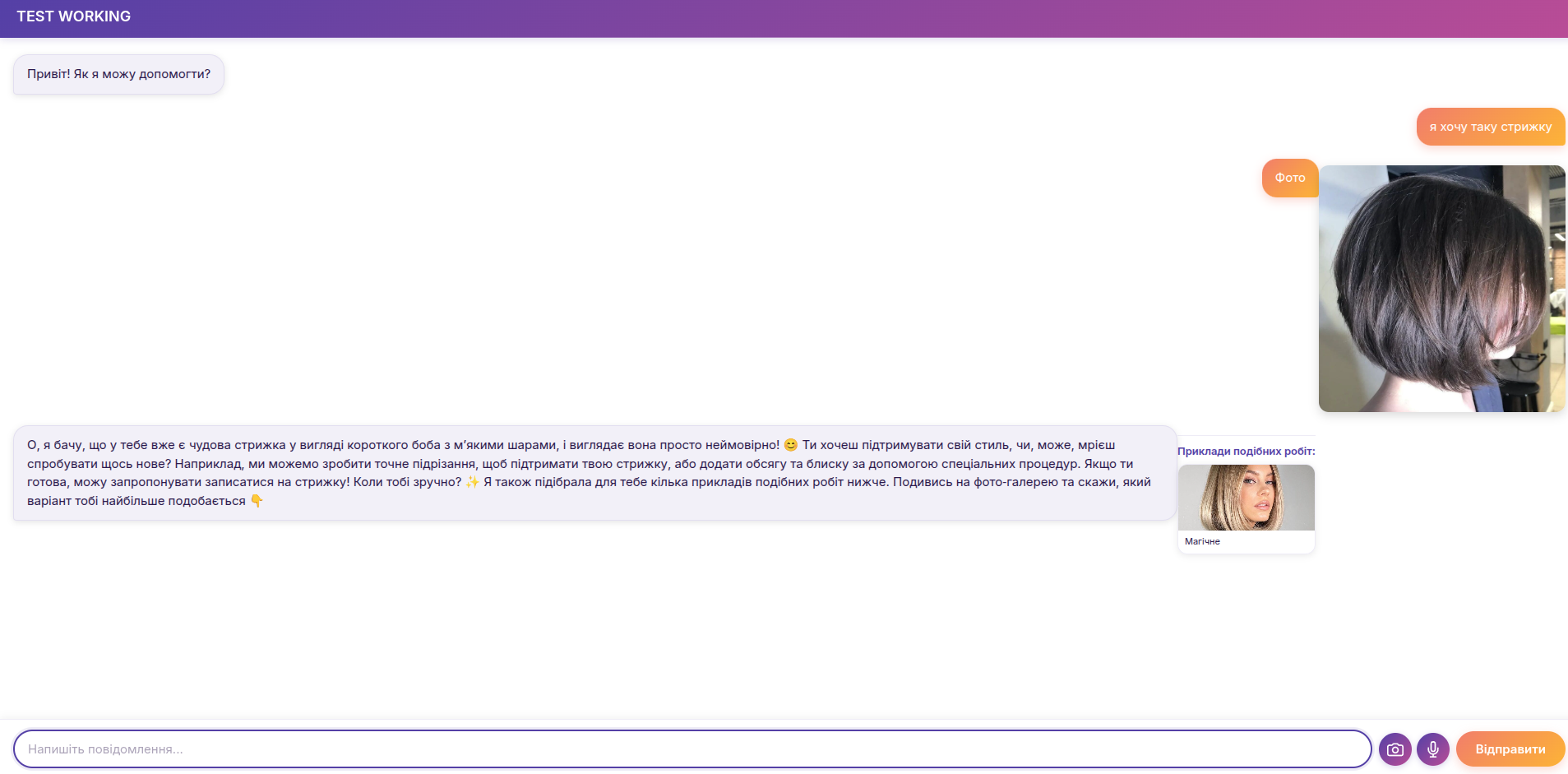
Task: Click the smiling face emoji in the reply
Action: 791,445
